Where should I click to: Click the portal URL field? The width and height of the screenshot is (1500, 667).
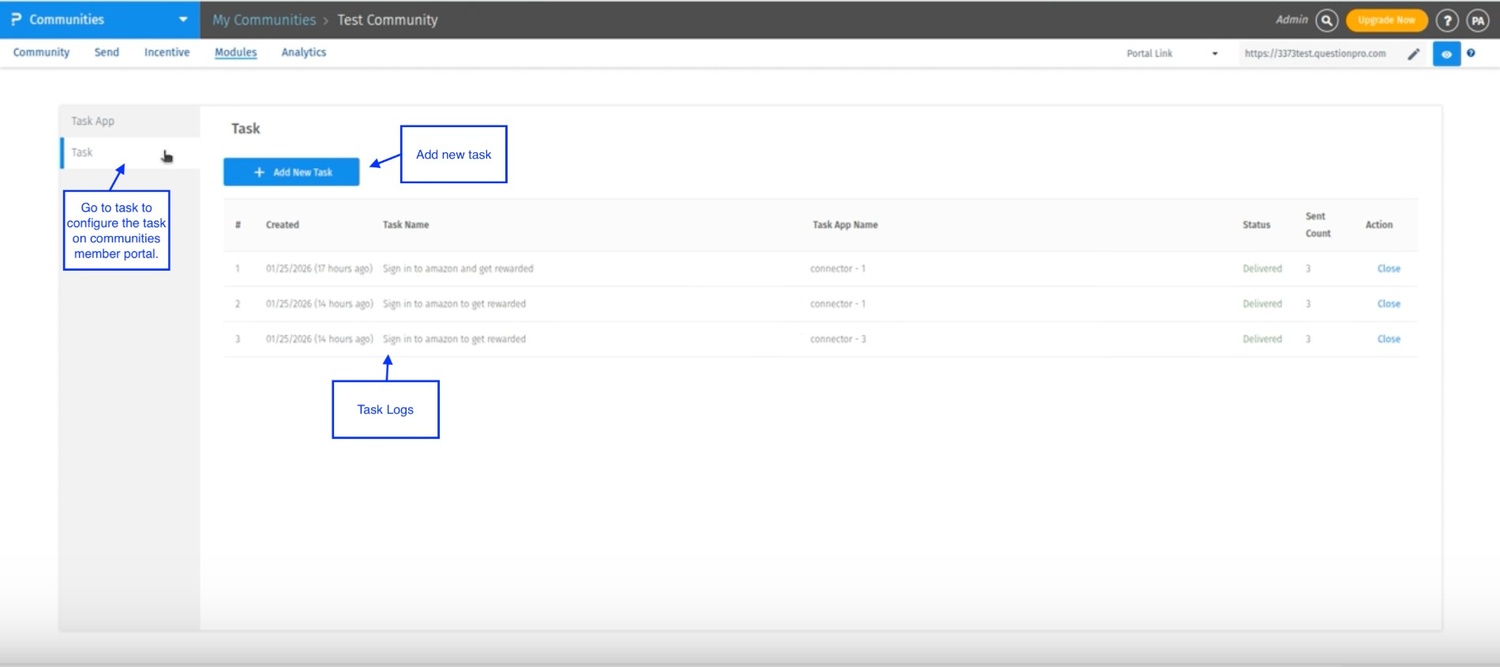click(x=1317, y=54)
